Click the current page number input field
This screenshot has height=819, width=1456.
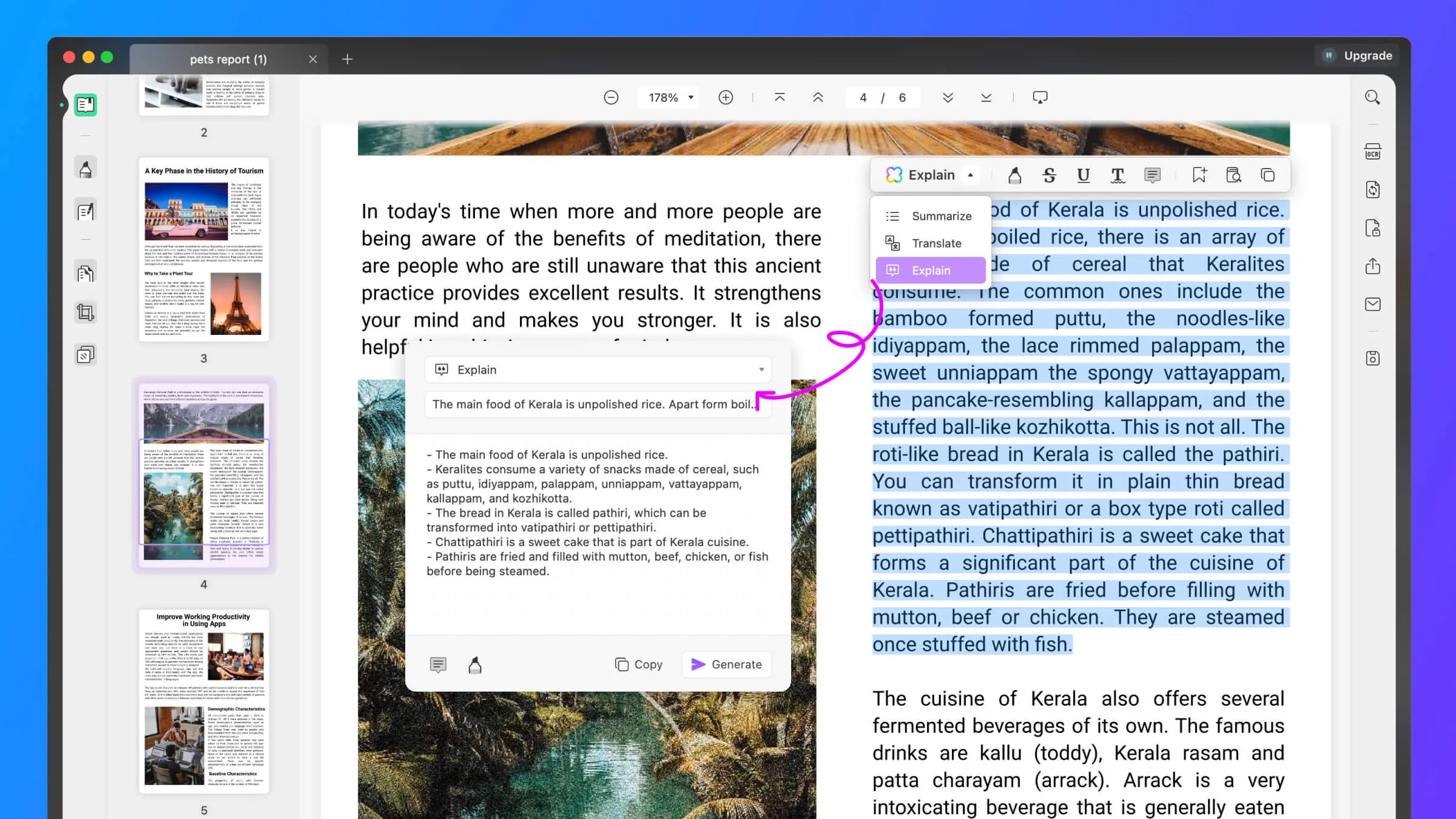point(863,97)
